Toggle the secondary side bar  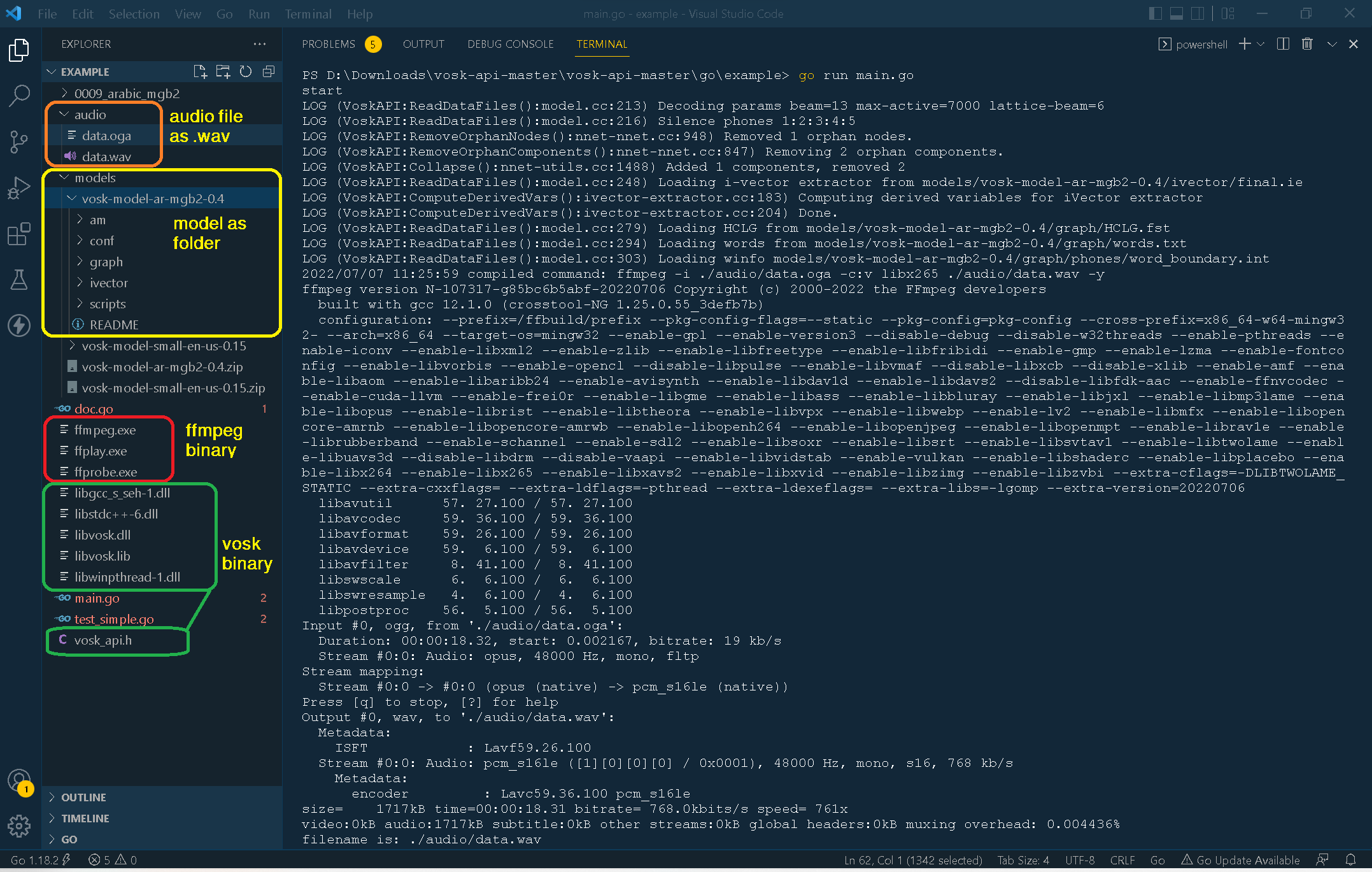tap(1198, 13)
